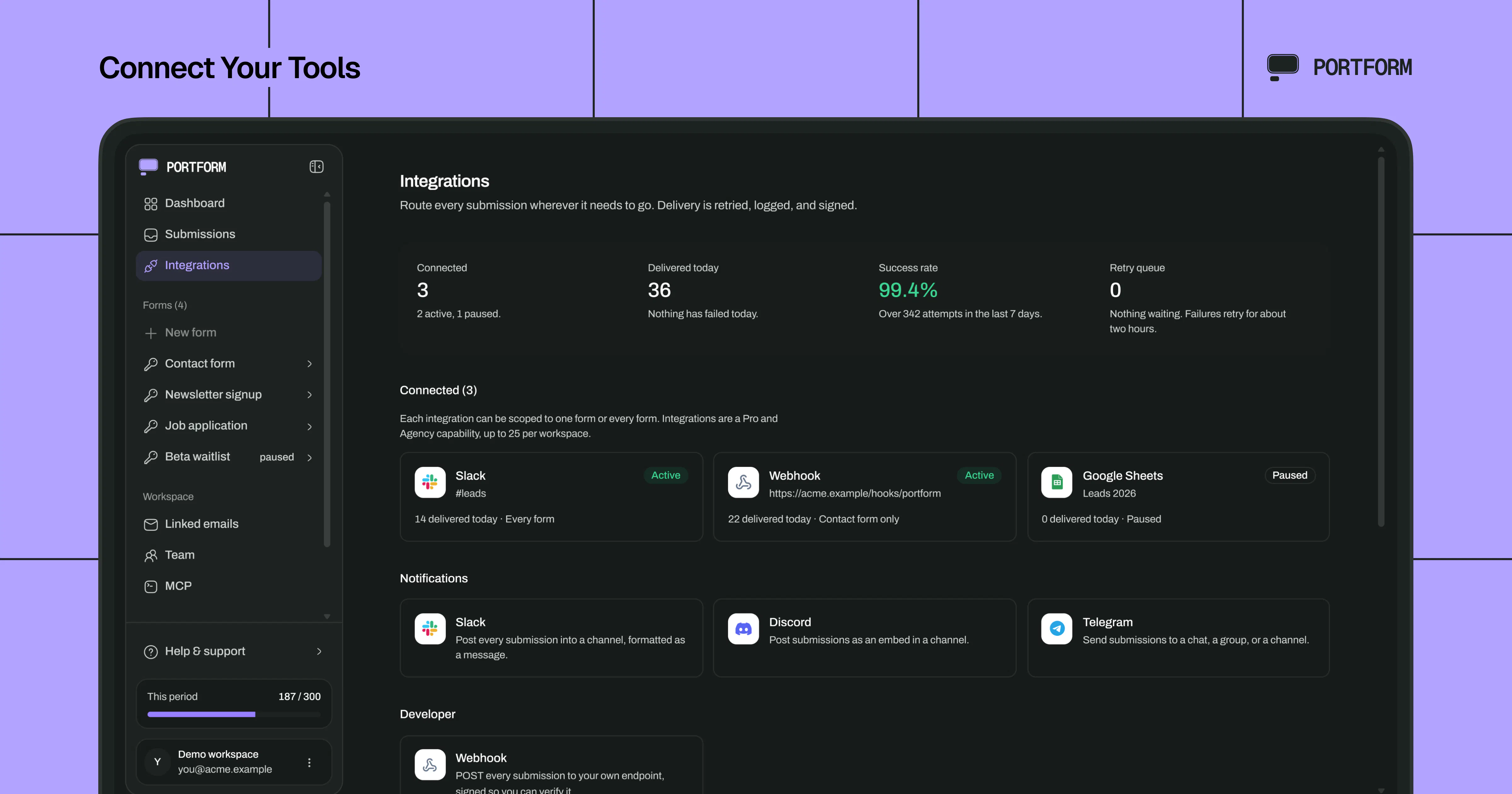Collapse the sidebar with the panel toggle icon
The height and width of the screenshot is (794, 1512).
tap(316, 167)
